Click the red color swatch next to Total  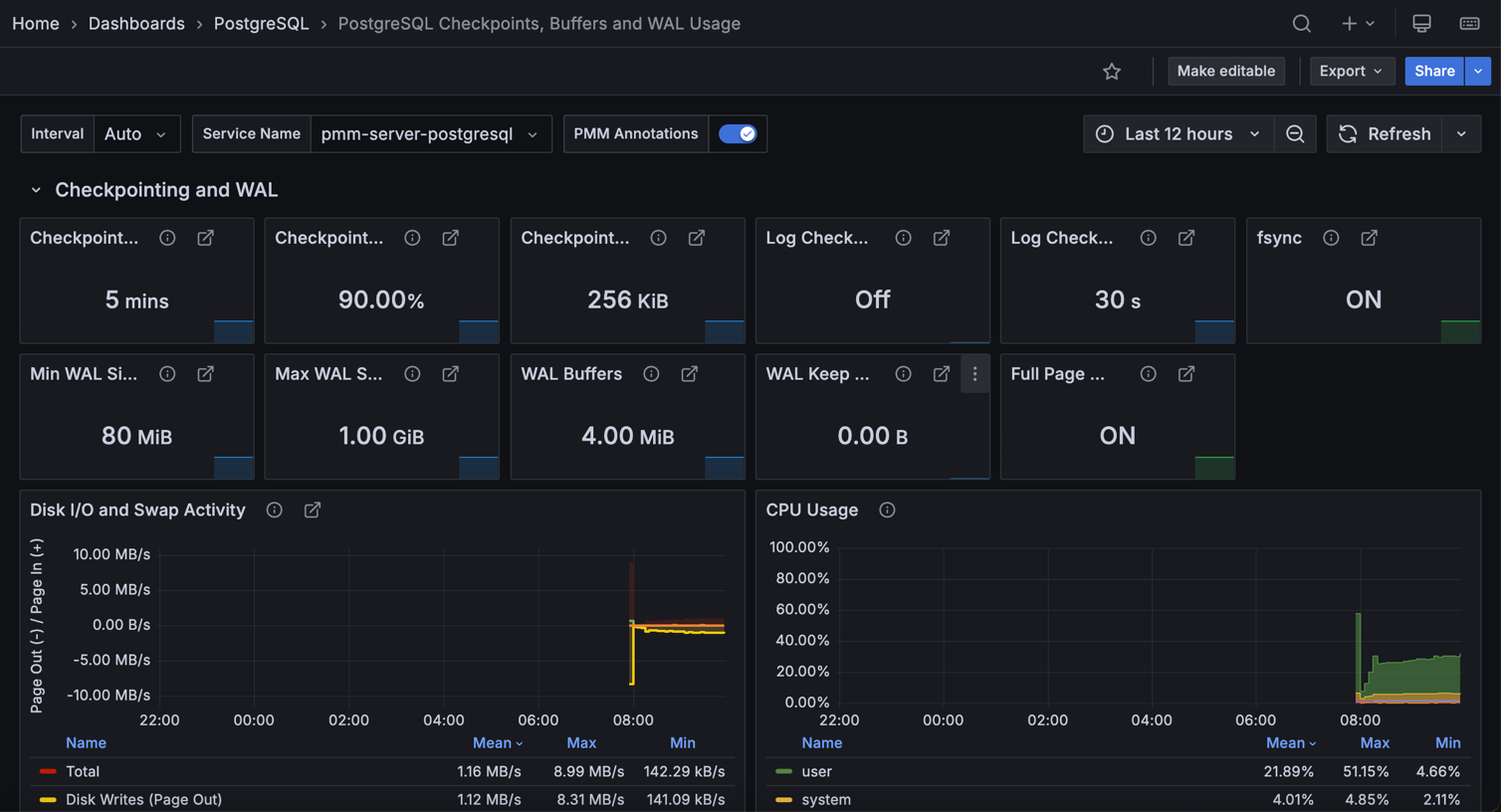click(x=47, y=771)
